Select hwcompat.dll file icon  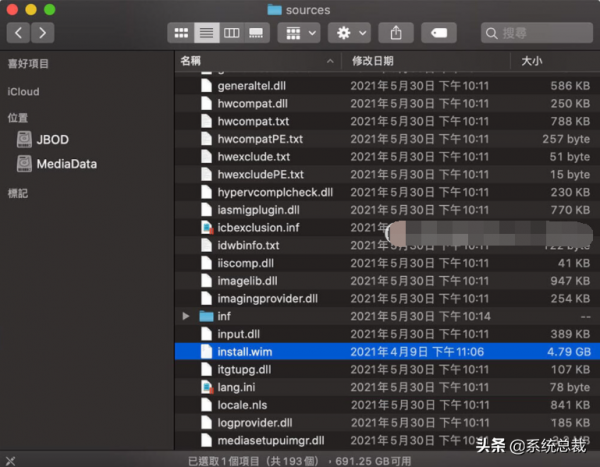point(206,103)
